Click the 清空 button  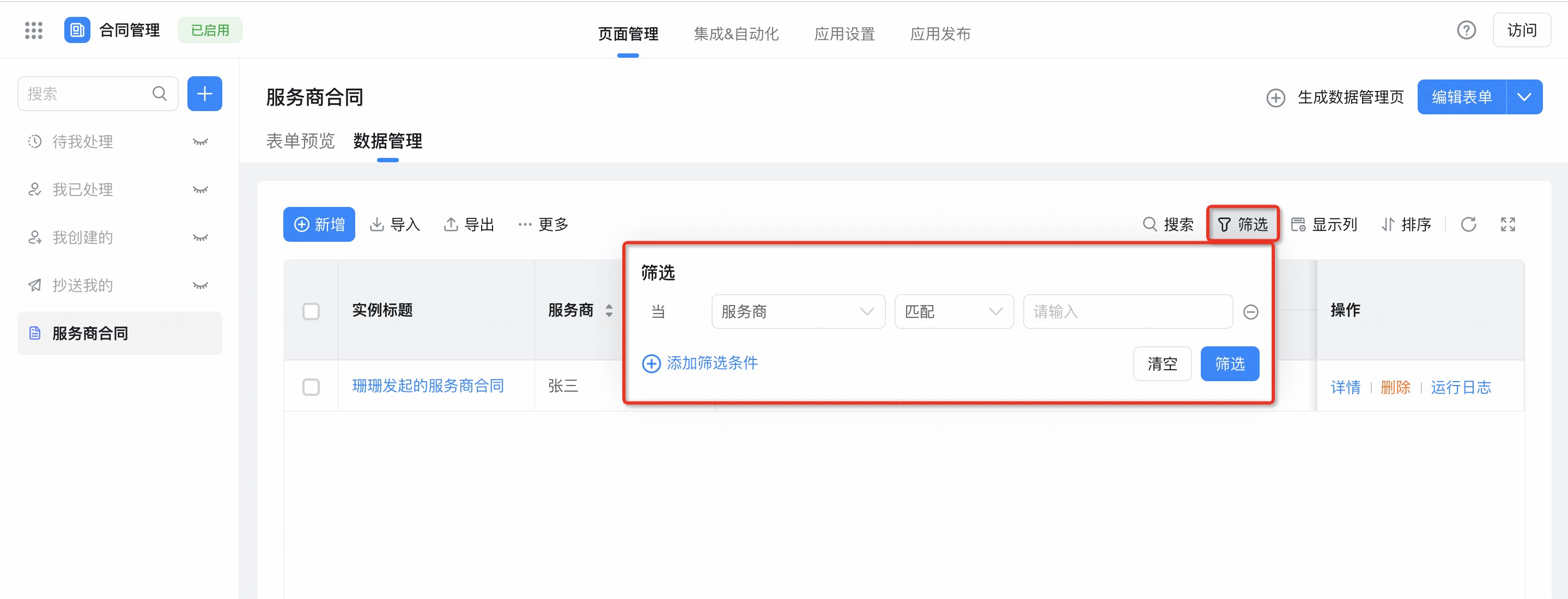coord(1162,364)
